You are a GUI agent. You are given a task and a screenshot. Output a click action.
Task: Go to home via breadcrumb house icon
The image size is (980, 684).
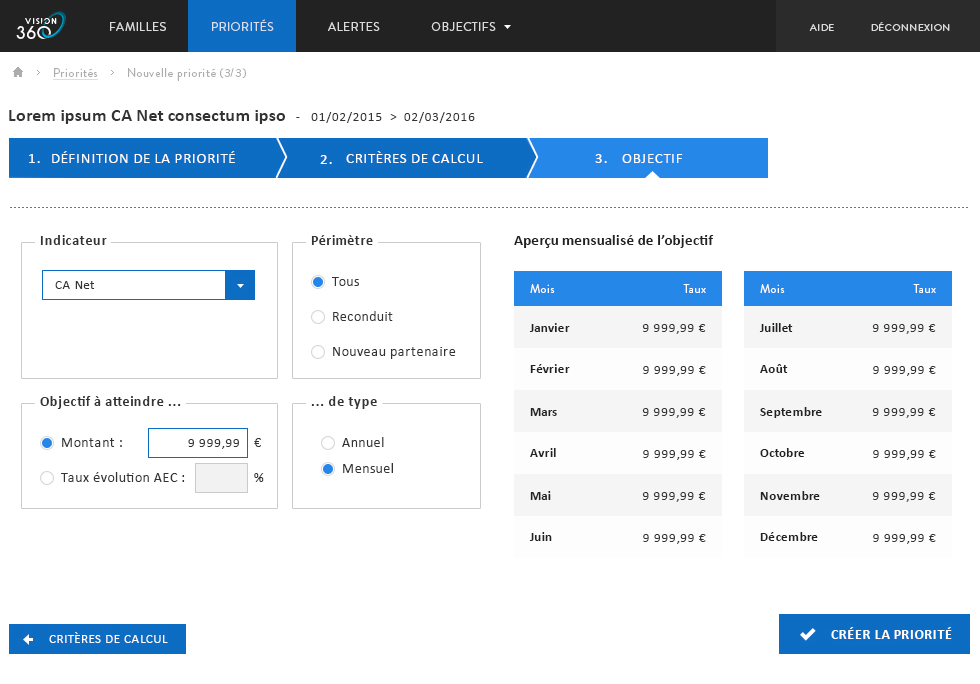18,73
